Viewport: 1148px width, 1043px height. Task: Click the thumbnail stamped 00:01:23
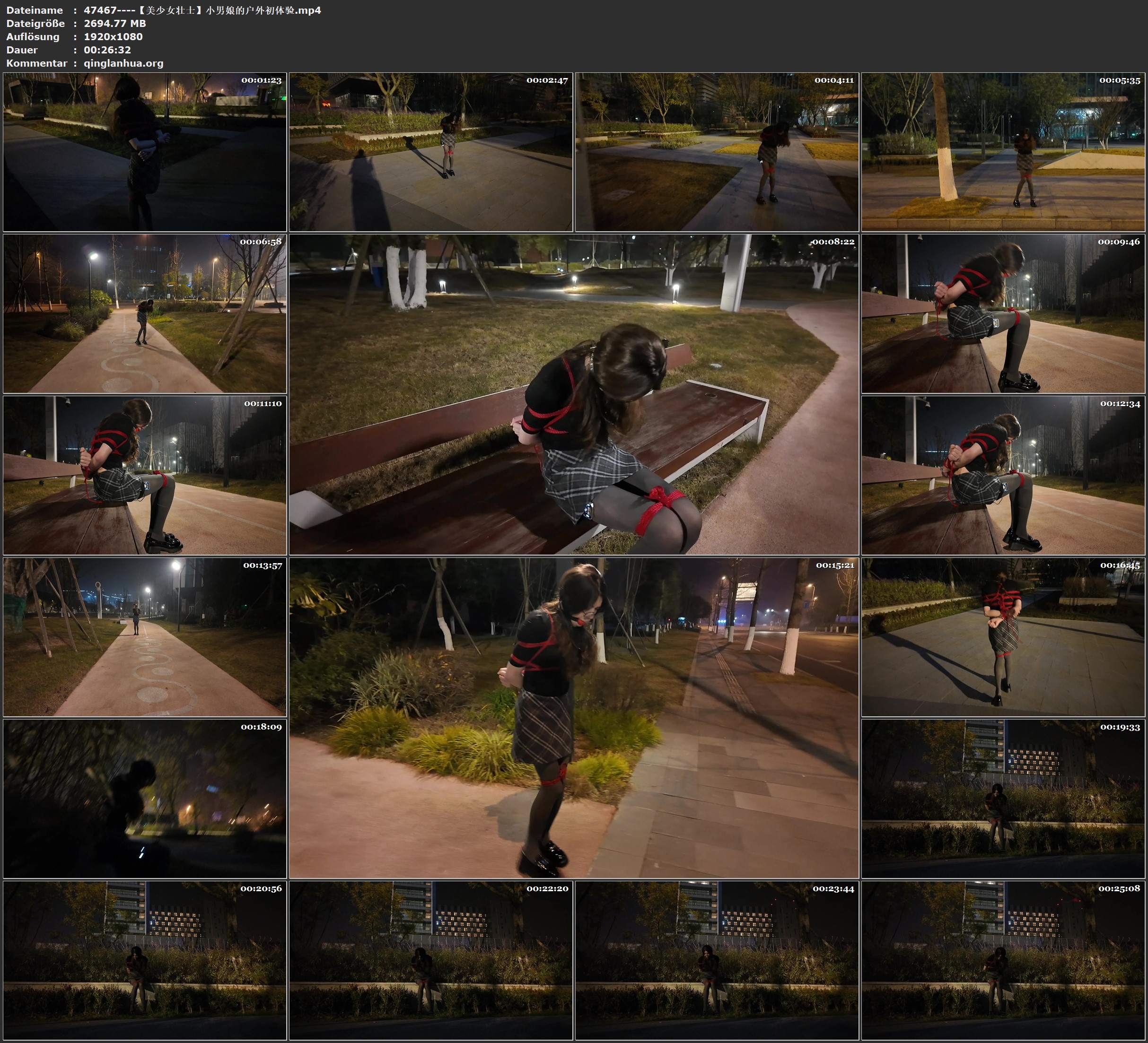[145, 151]
